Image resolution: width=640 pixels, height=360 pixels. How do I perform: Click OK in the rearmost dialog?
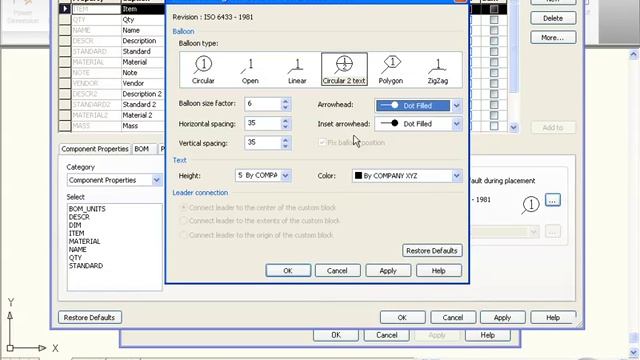point(336,335)
